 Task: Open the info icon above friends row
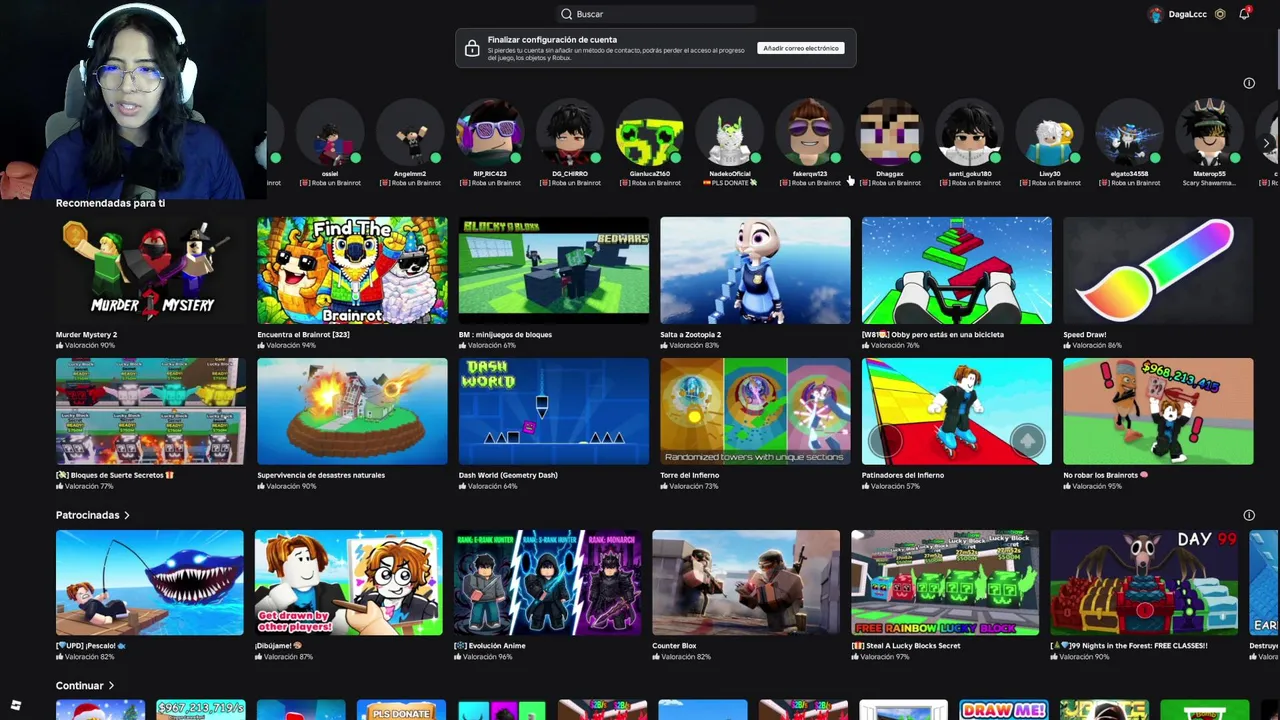1249,83
